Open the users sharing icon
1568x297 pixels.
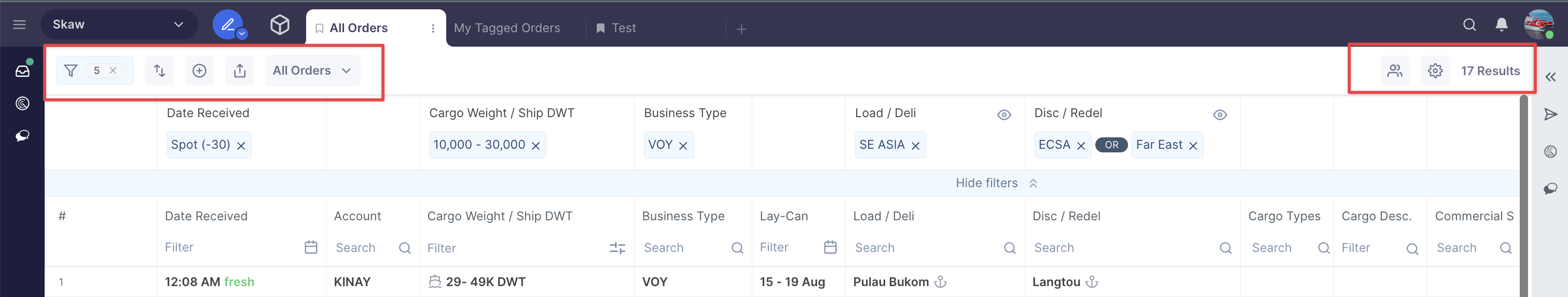[x=1395, y=70]
